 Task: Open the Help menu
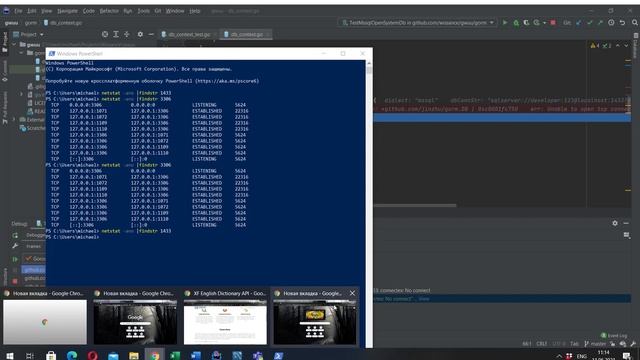pos(195,11)
